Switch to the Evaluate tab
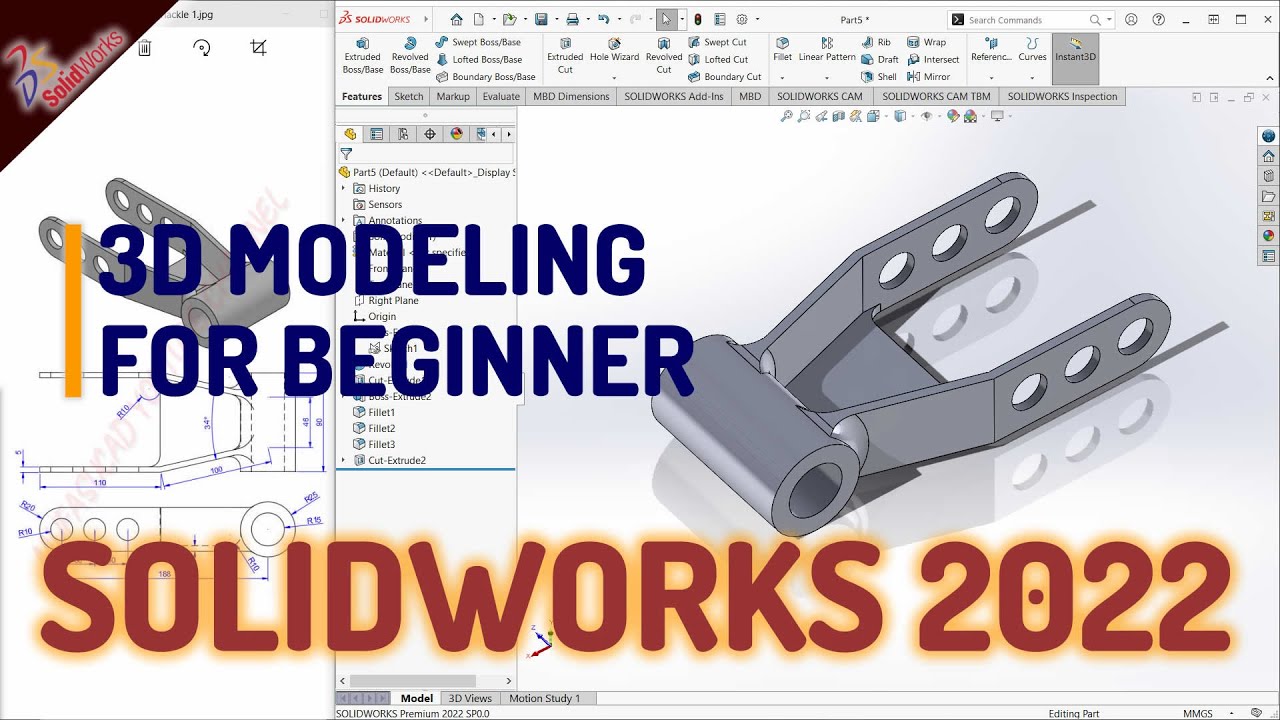Viewport: 1280px width, 720px height. [501, 96]
